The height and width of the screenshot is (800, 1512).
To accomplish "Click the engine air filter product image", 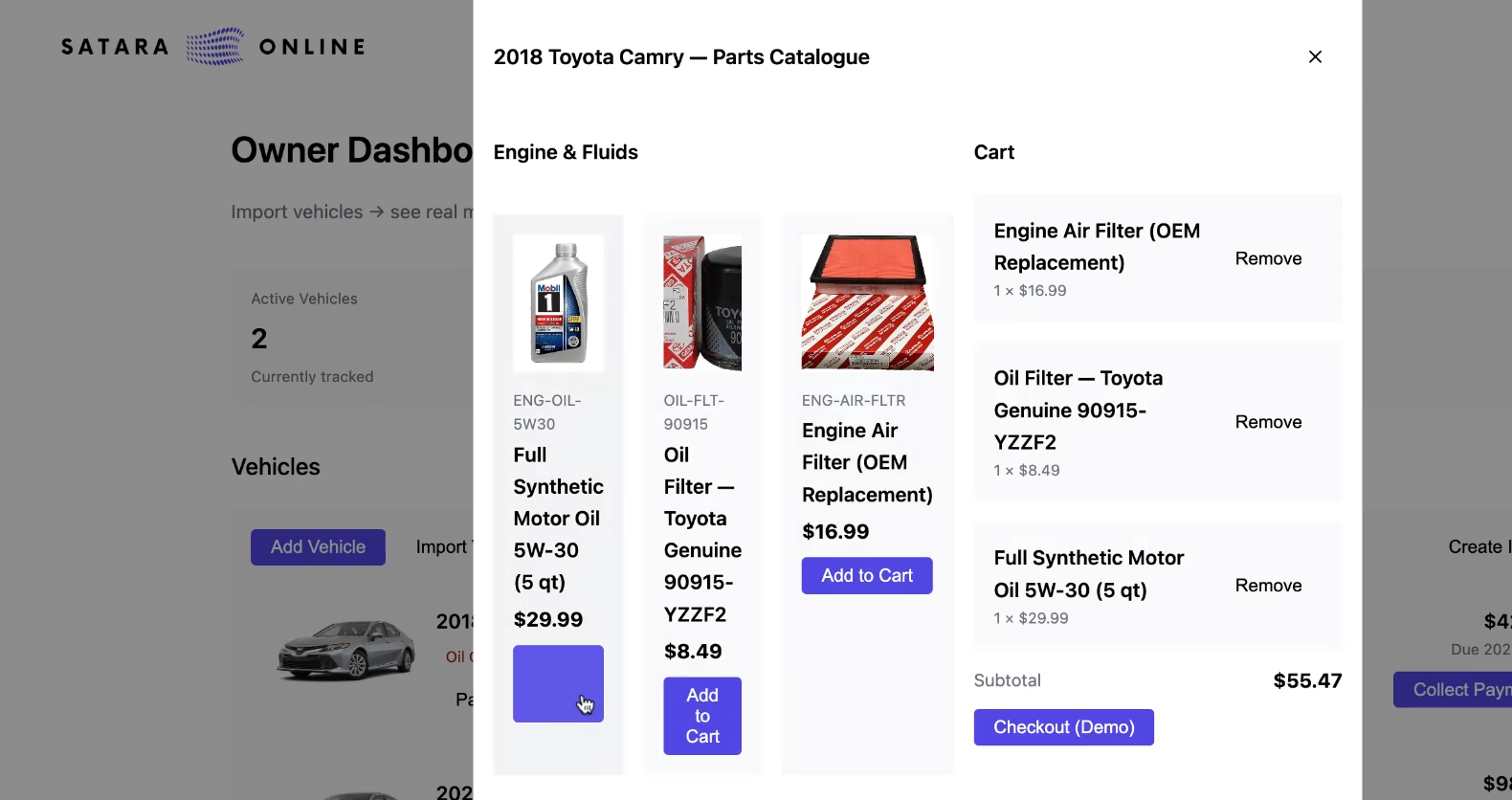I will tap(867, 302).
